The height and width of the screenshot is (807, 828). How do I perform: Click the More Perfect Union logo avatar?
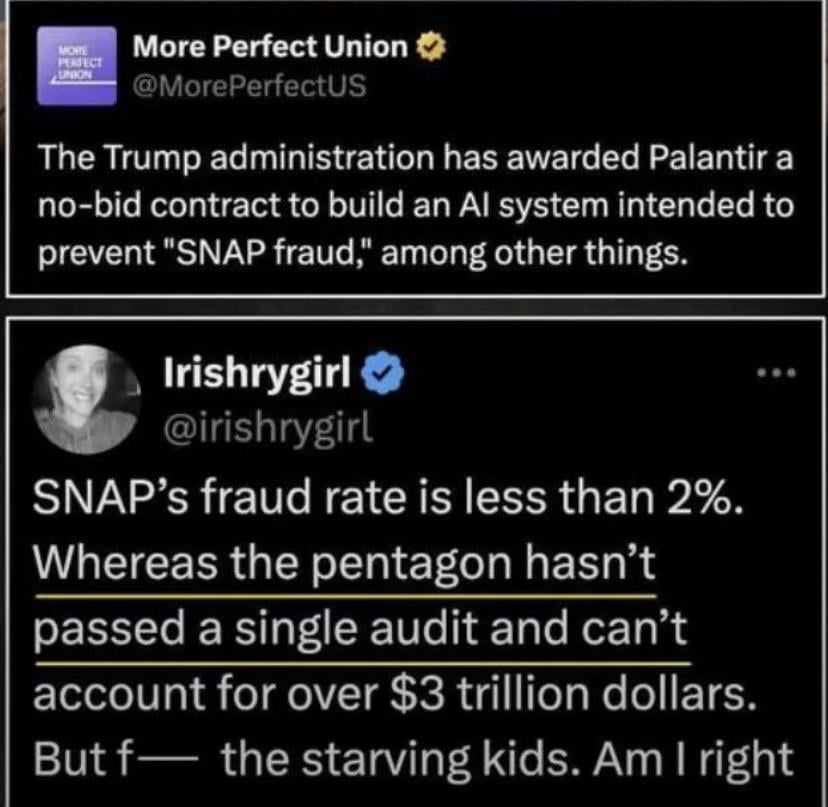tap(75, 65)
